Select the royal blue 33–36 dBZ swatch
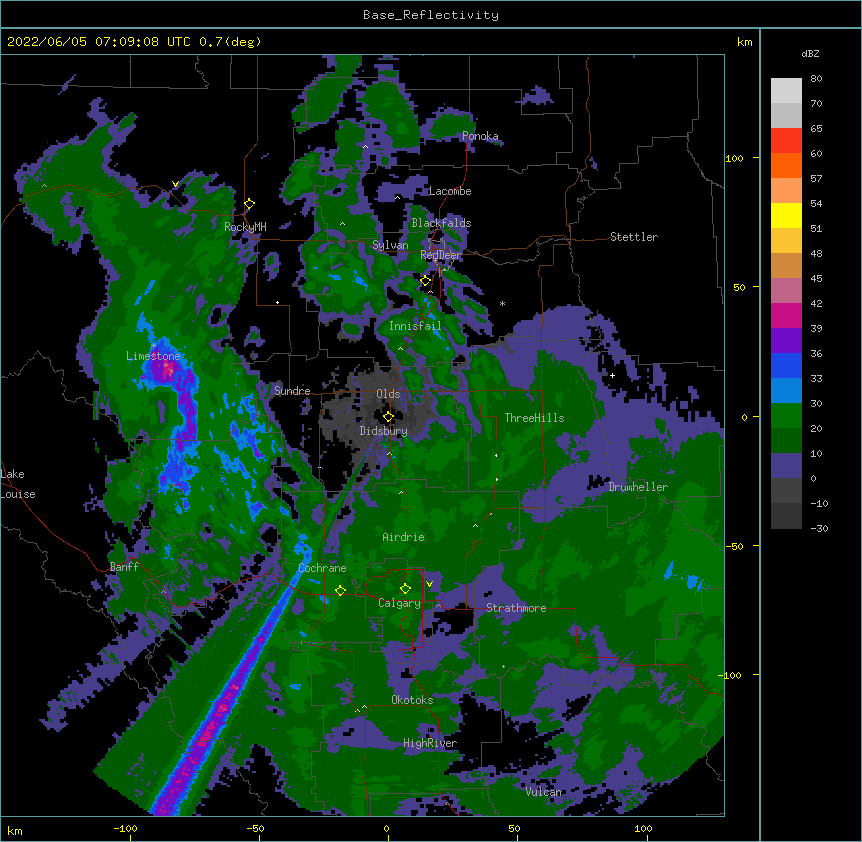Viewport: 862px width, 842px height. pyautogui.click(x=786, y=365)
